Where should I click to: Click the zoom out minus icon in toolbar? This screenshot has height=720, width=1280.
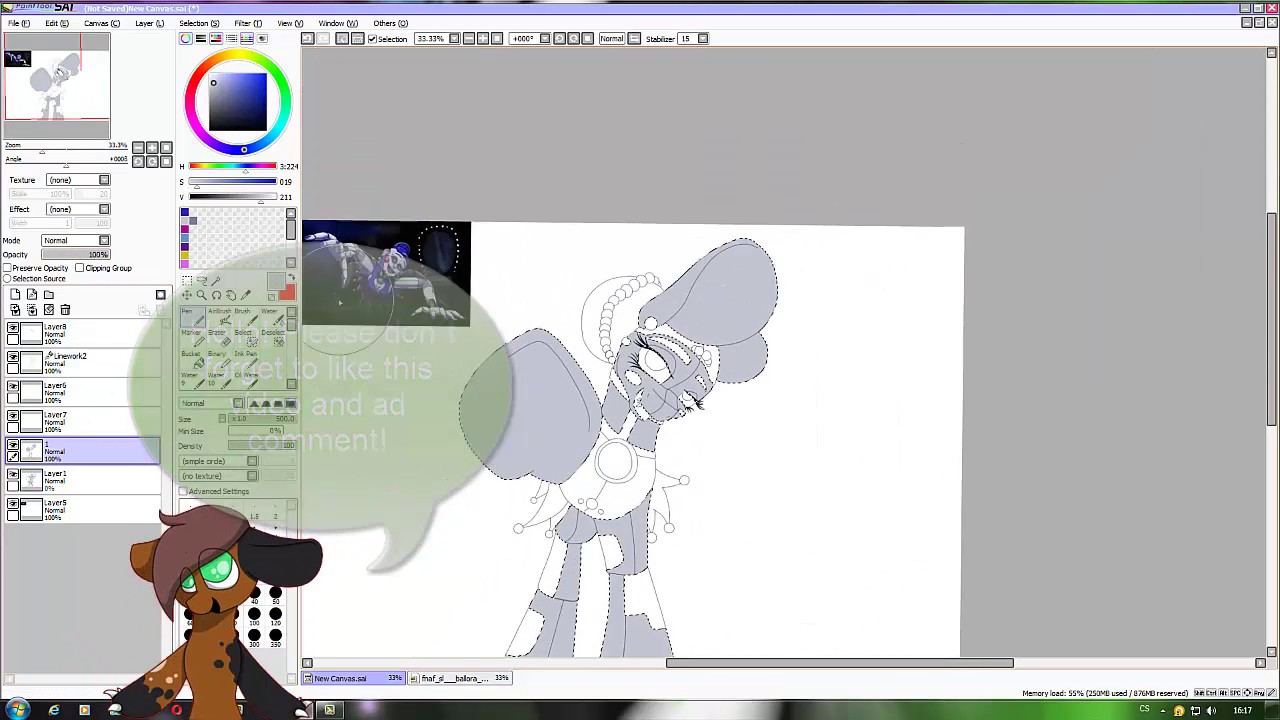pos(469,38)
